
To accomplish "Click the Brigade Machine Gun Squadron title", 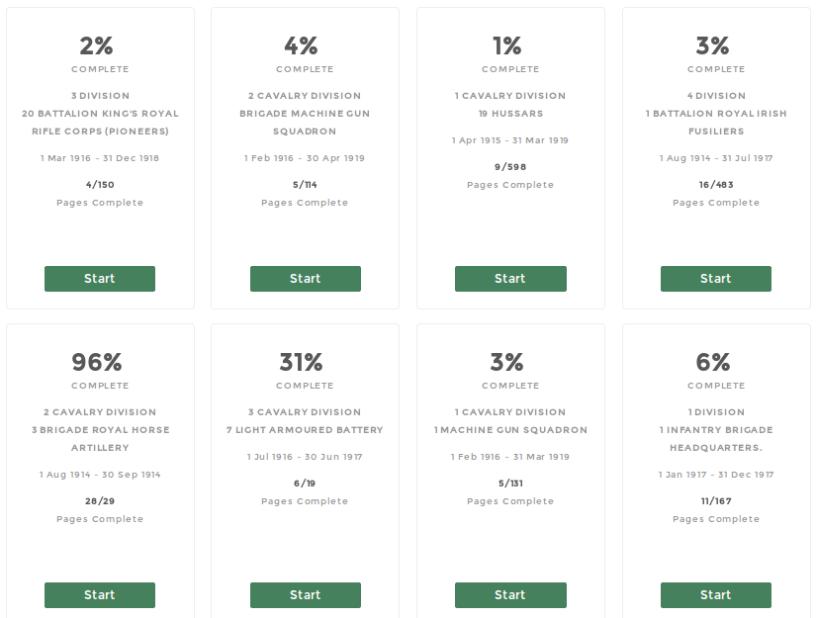I will [x=305, y=122].
